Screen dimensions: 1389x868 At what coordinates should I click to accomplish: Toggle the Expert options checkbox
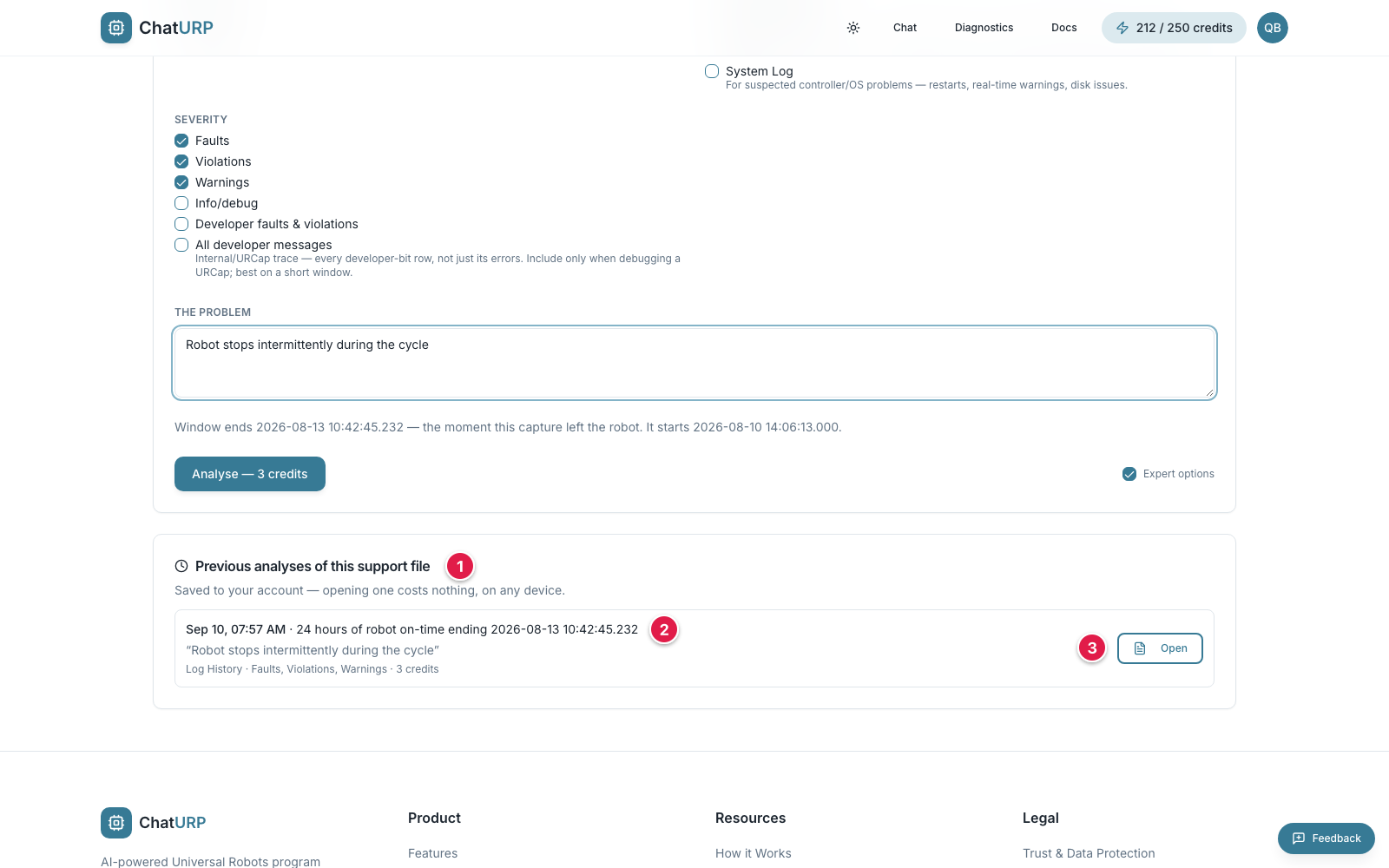[1129, 474]
